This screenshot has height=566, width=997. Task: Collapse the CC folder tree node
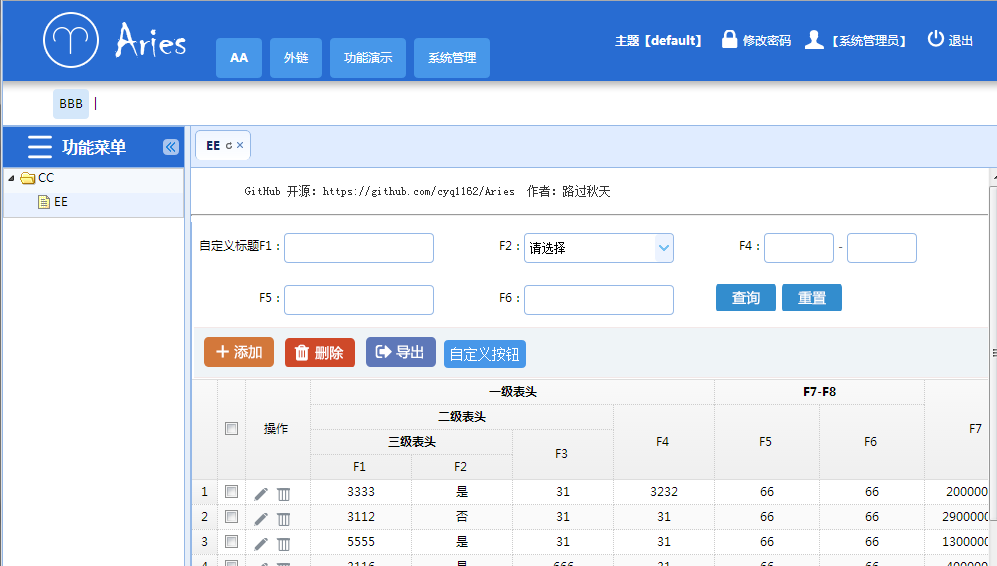click(x=11, y=178)
